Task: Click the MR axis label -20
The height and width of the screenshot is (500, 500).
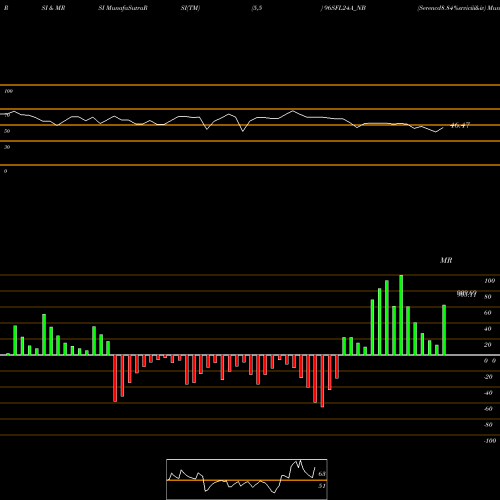Action: coord(488,377)
